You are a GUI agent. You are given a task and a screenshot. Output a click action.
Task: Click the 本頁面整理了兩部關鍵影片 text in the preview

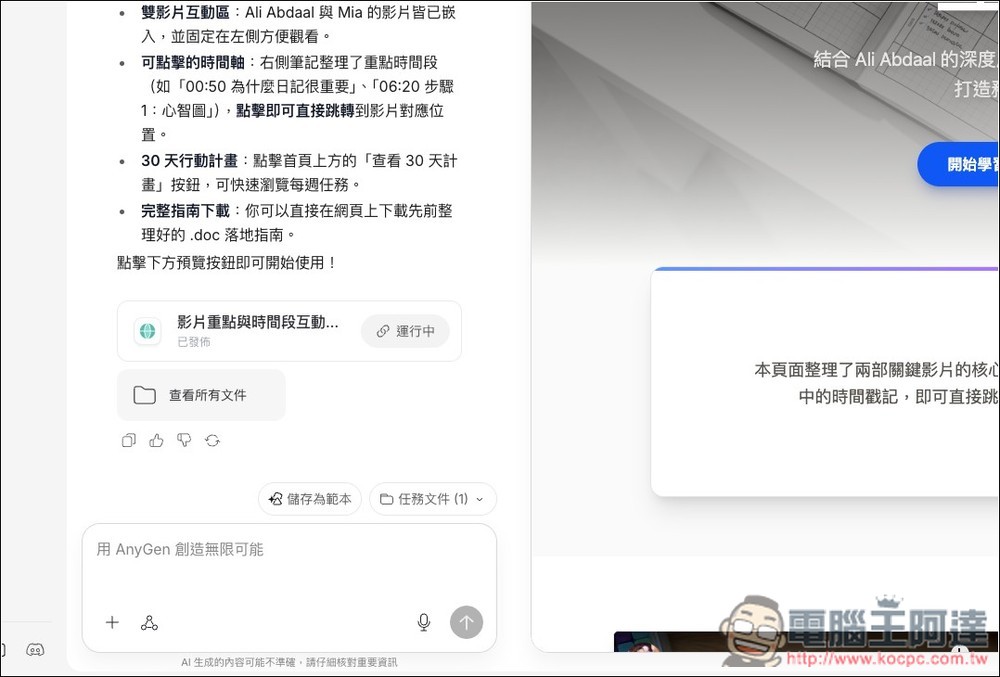[x=876, y=383]
